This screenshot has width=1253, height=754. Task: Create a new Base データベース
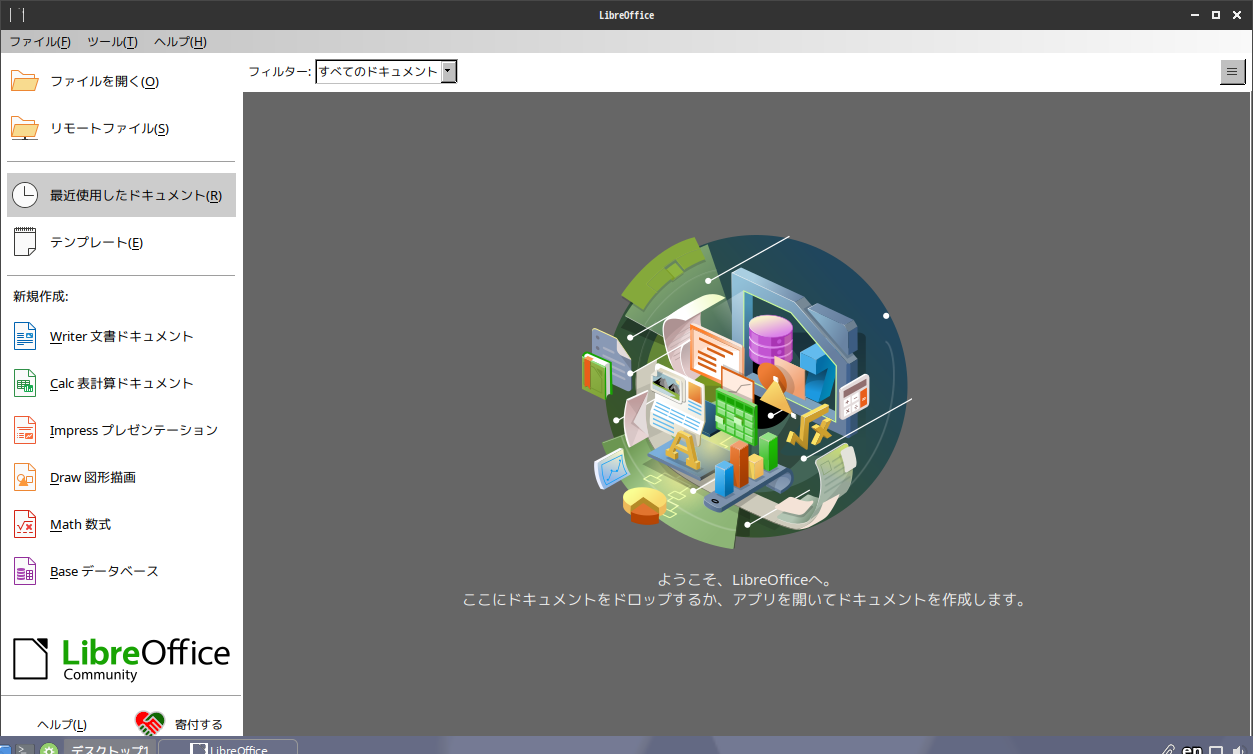click(121, 572)
